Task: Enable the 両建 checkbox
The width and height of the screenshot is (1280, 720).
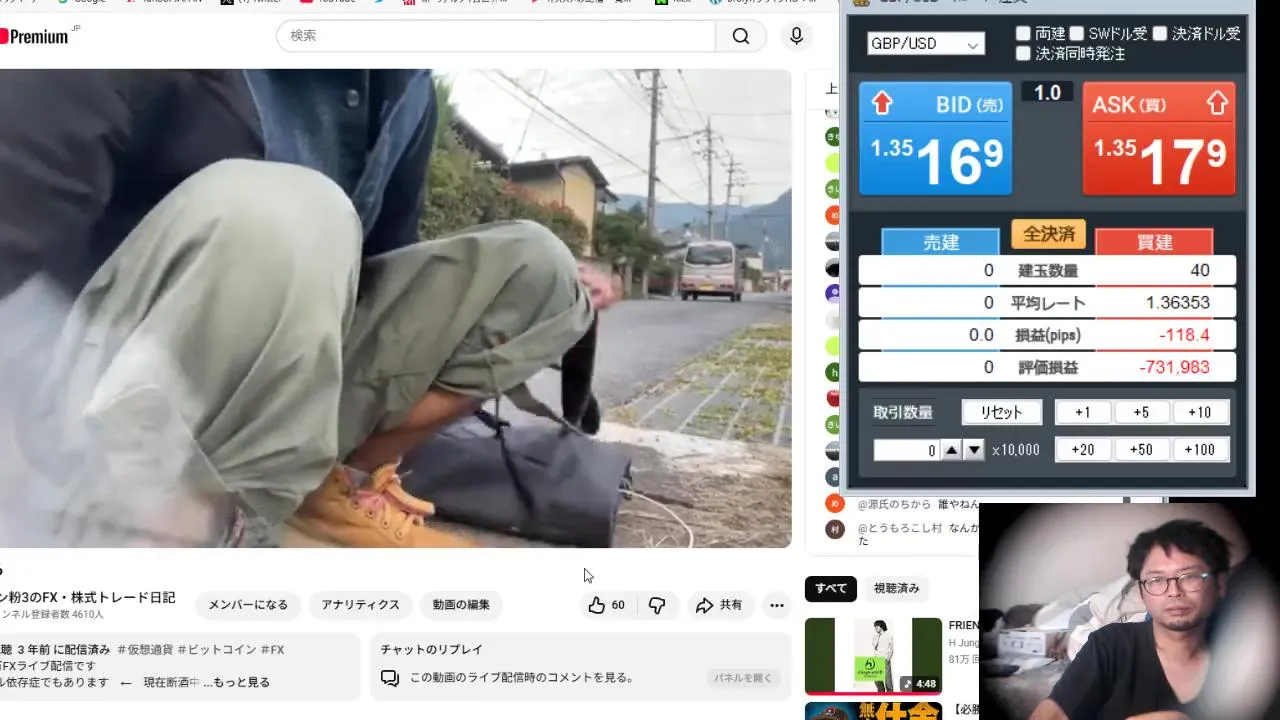Action: tap(1023, 34)
